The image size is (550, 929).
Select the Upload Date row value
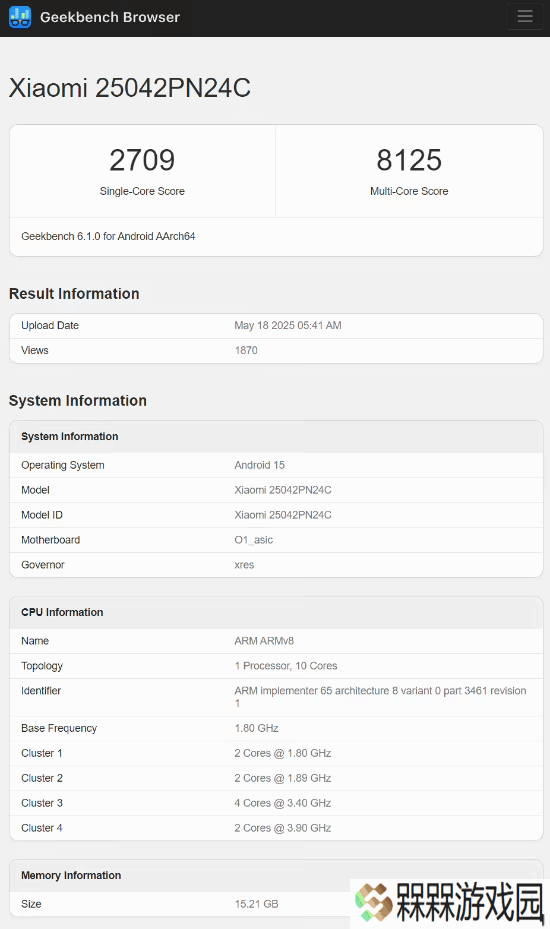click(288, 325)
